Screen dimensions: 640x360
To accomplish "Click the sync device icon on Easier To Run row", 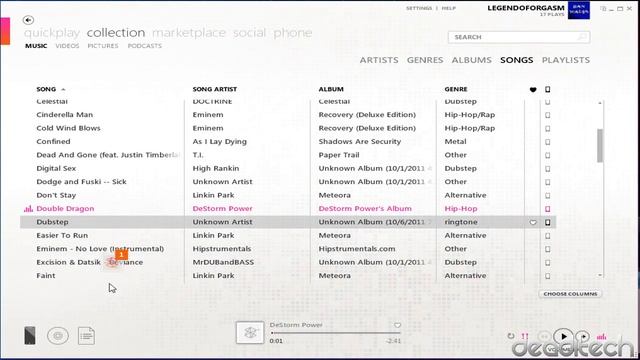I will coord(548,236).
